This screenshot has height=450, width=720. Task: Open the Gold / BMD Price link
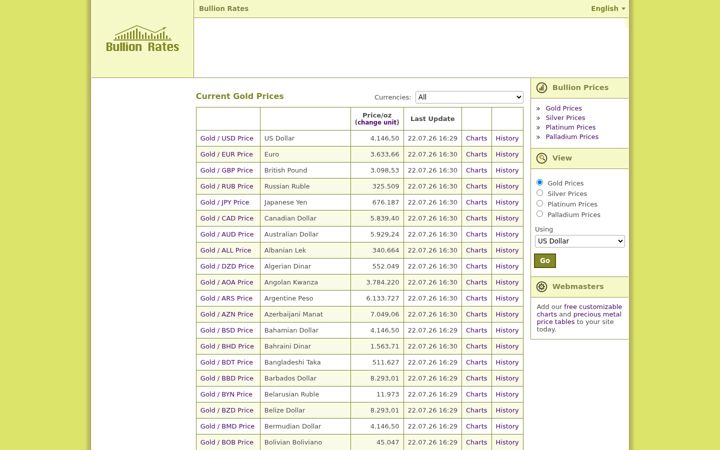coord(227,427)
